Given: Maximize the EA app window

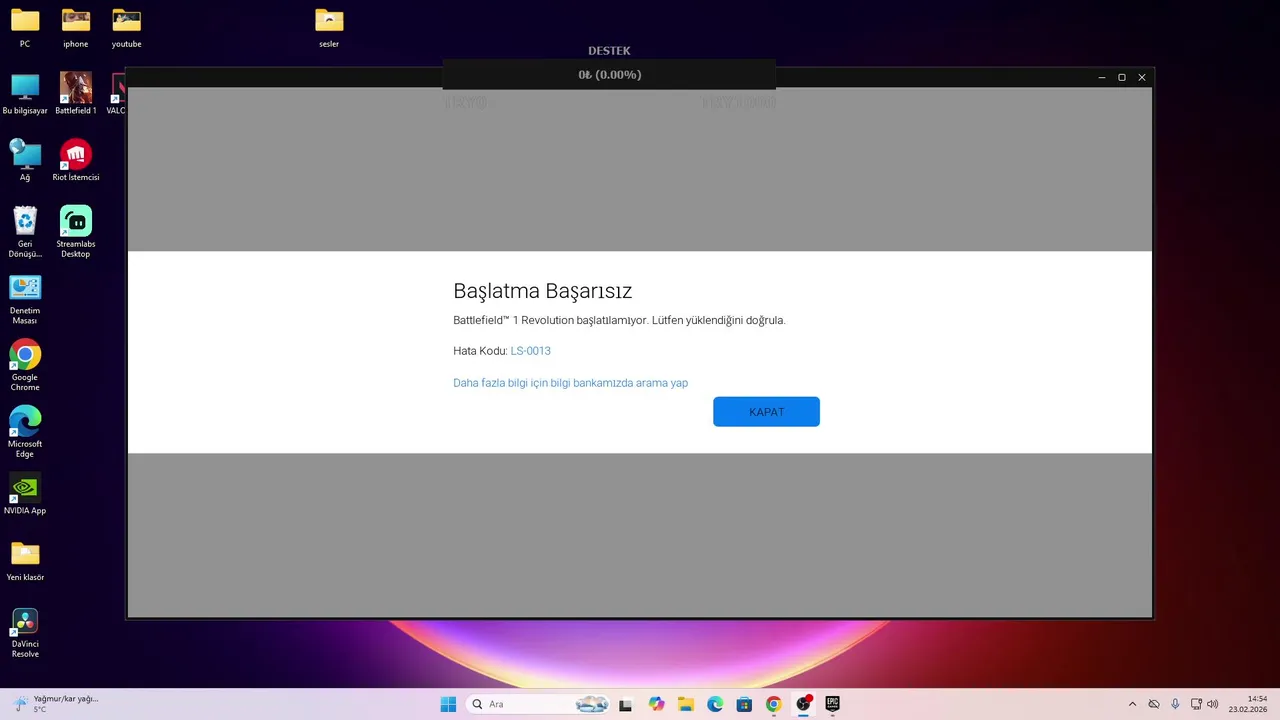Looking at the screenshot, I should (1122, 77).
